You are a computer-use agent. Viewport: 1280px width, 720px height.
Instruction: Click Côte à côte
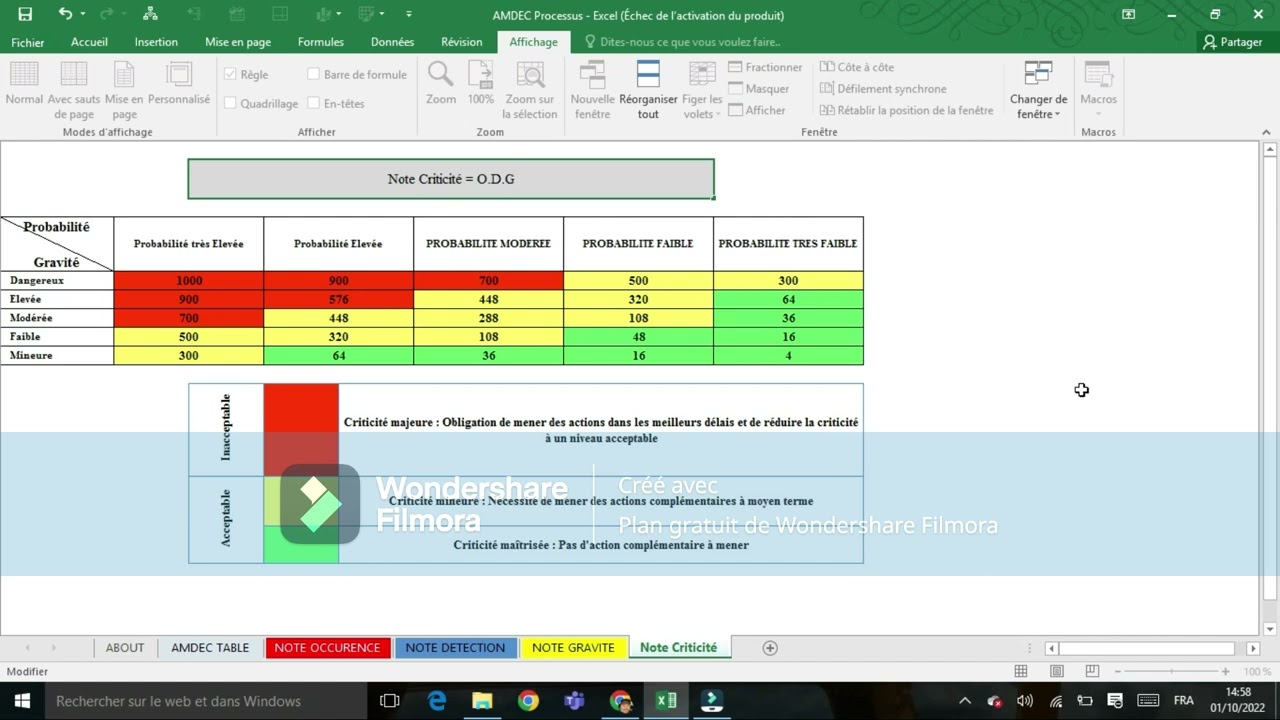(x=857, y=67)
